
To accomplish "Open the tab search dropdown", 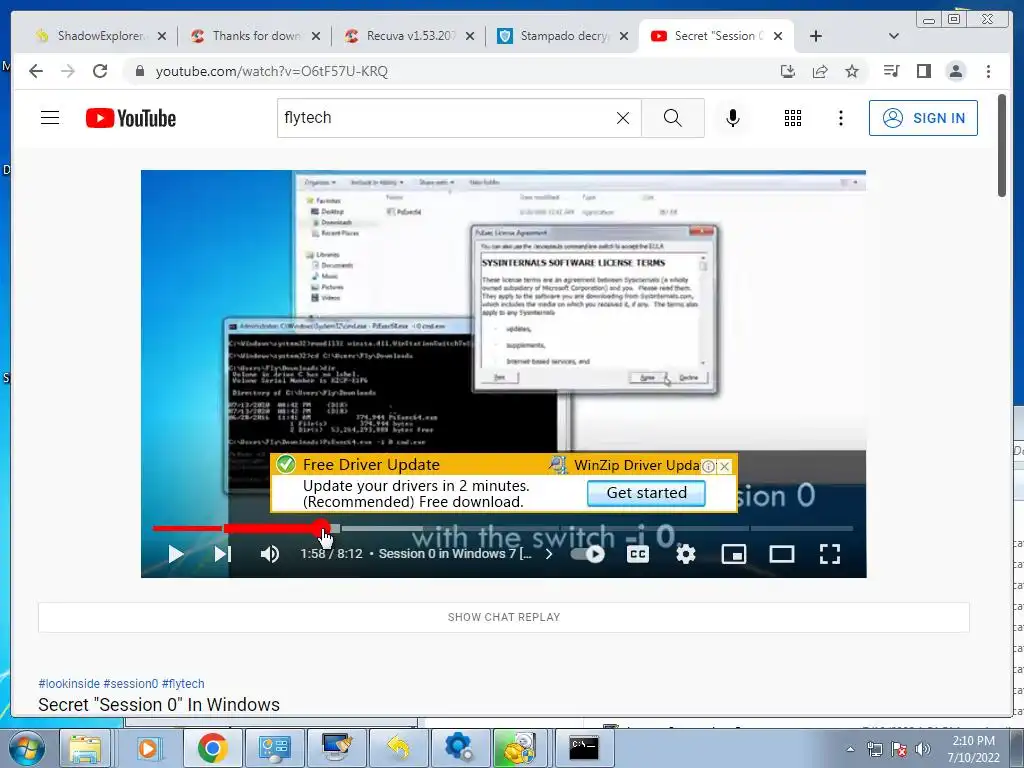I will (x=894, y=36).
